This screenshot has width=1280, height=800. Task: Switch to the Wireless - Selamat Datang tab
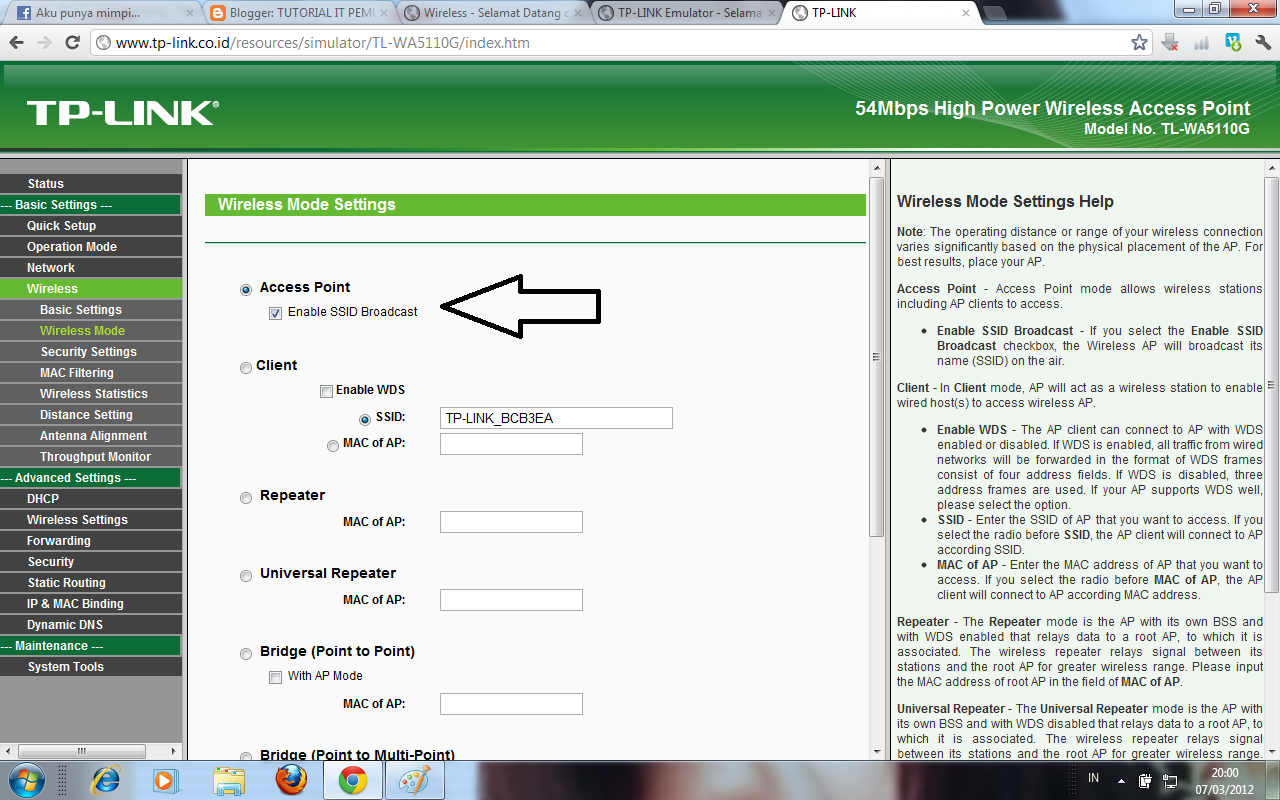[492, 13]
